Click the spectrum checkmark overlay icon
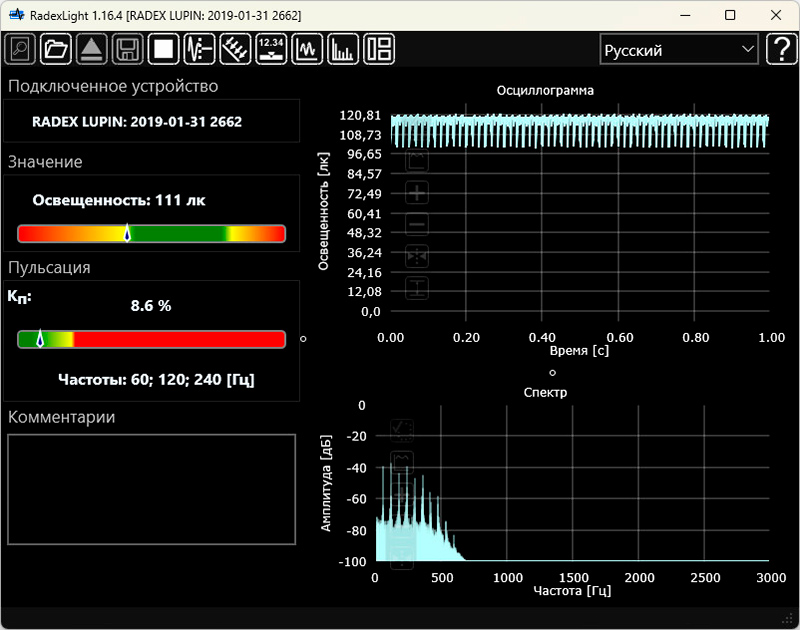The image size is (800, 630). (402, 430)
